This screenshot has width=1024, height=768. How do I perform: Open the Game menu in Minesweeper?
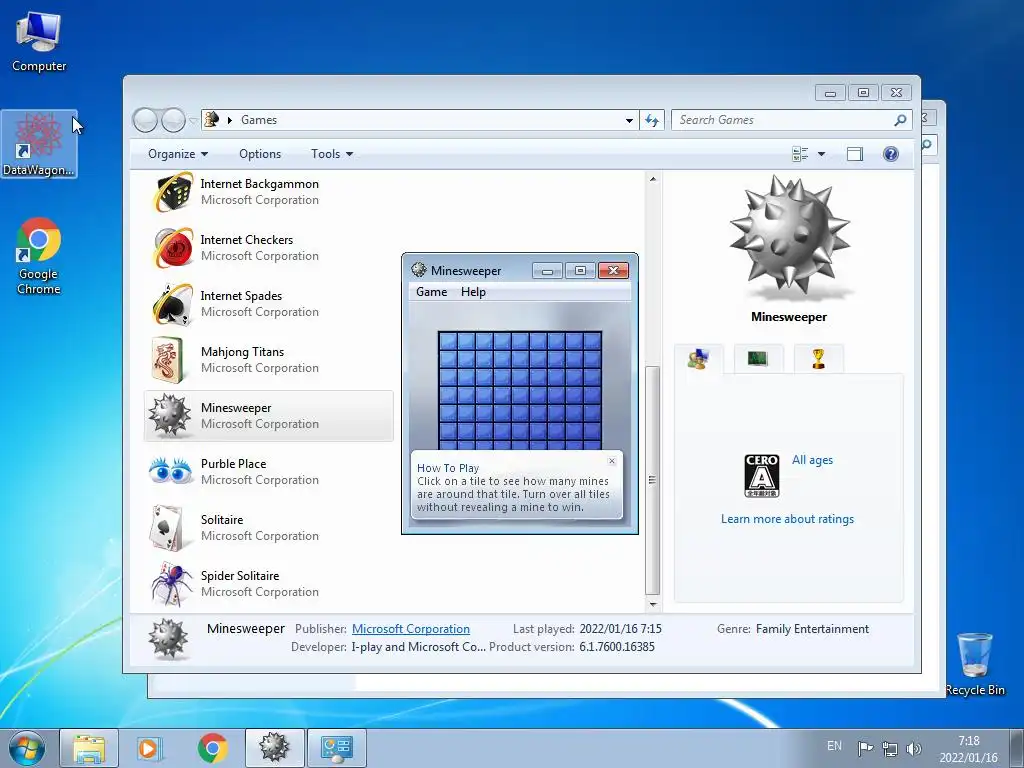point(432,292)
